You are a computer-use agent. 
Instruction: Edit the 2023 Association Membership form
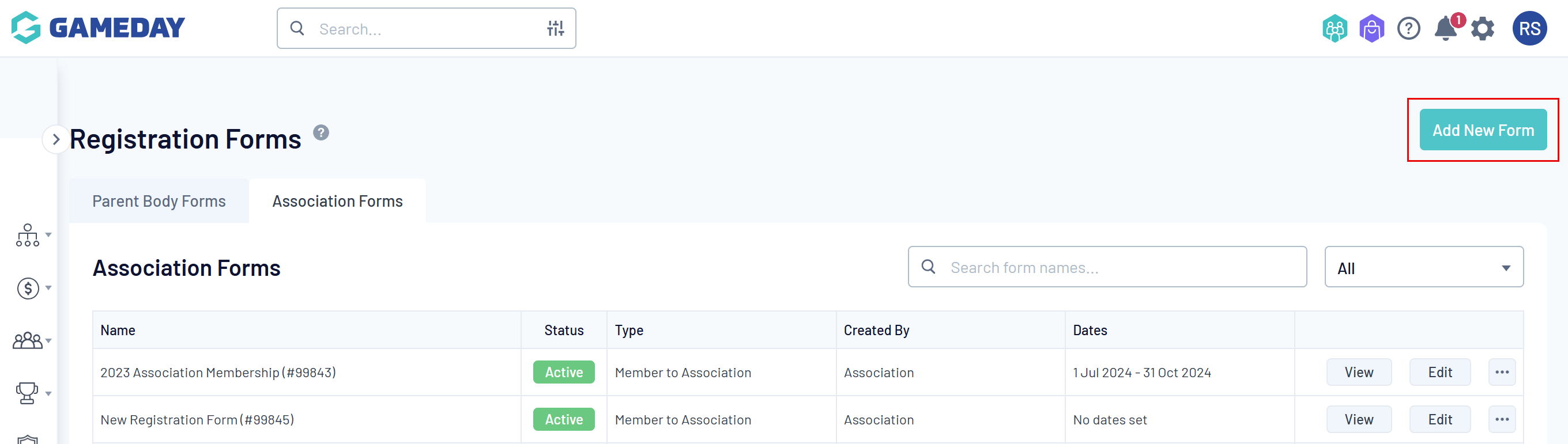coord(1439,372)
